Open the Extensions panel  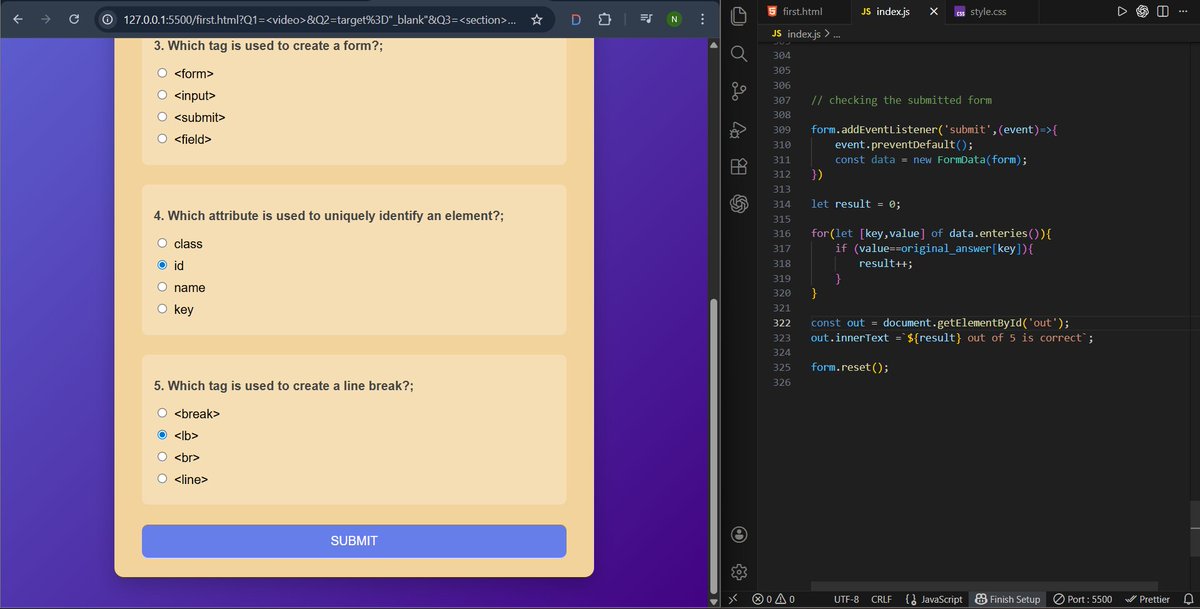[738, 166]
